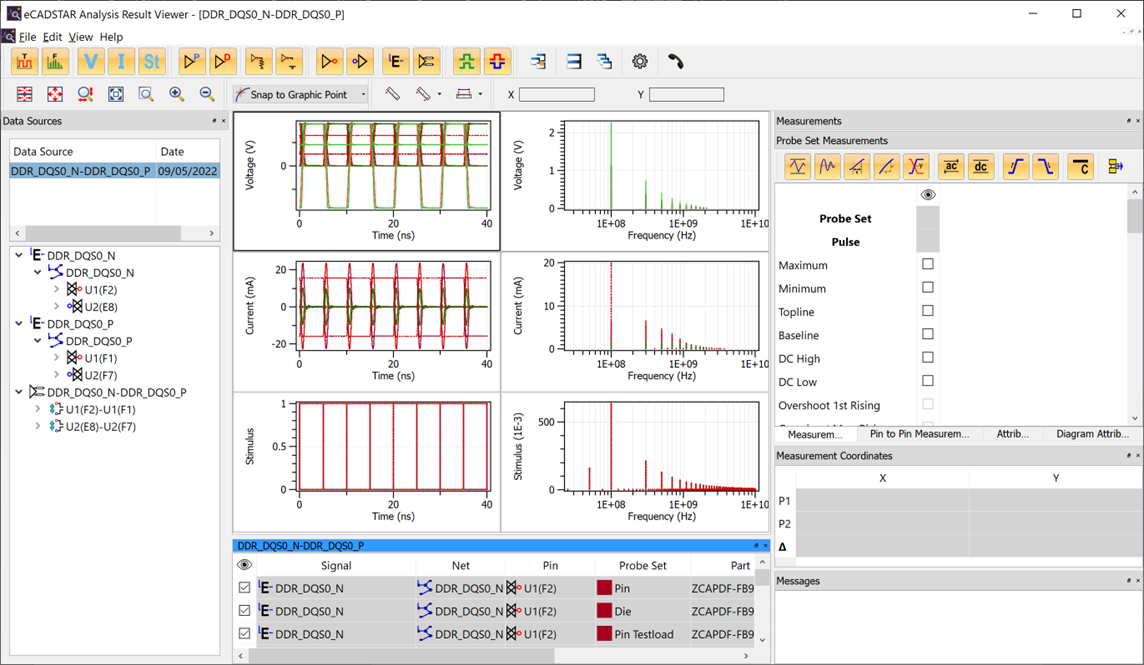Toggle the Current (I) display button
This screenshot has width=1144, height=665.
(121, 62)
